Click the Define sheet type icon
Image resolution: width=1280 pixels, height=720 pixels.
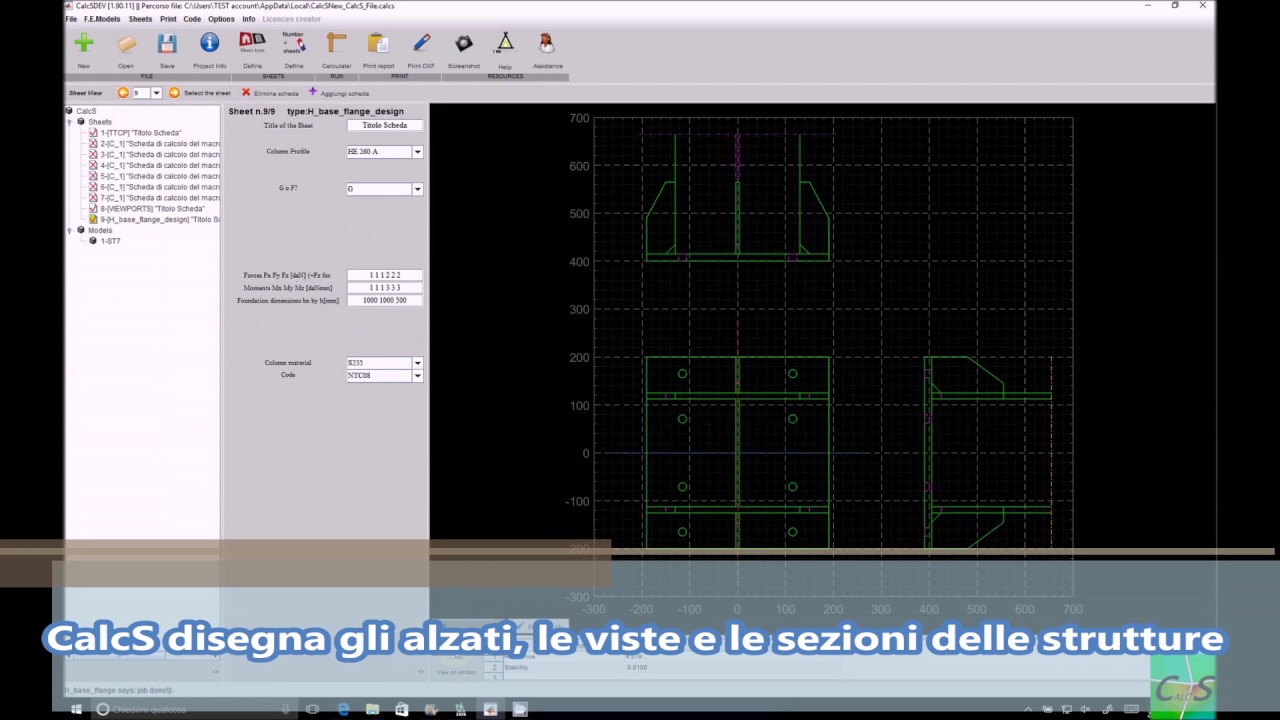tap(252, 43)
